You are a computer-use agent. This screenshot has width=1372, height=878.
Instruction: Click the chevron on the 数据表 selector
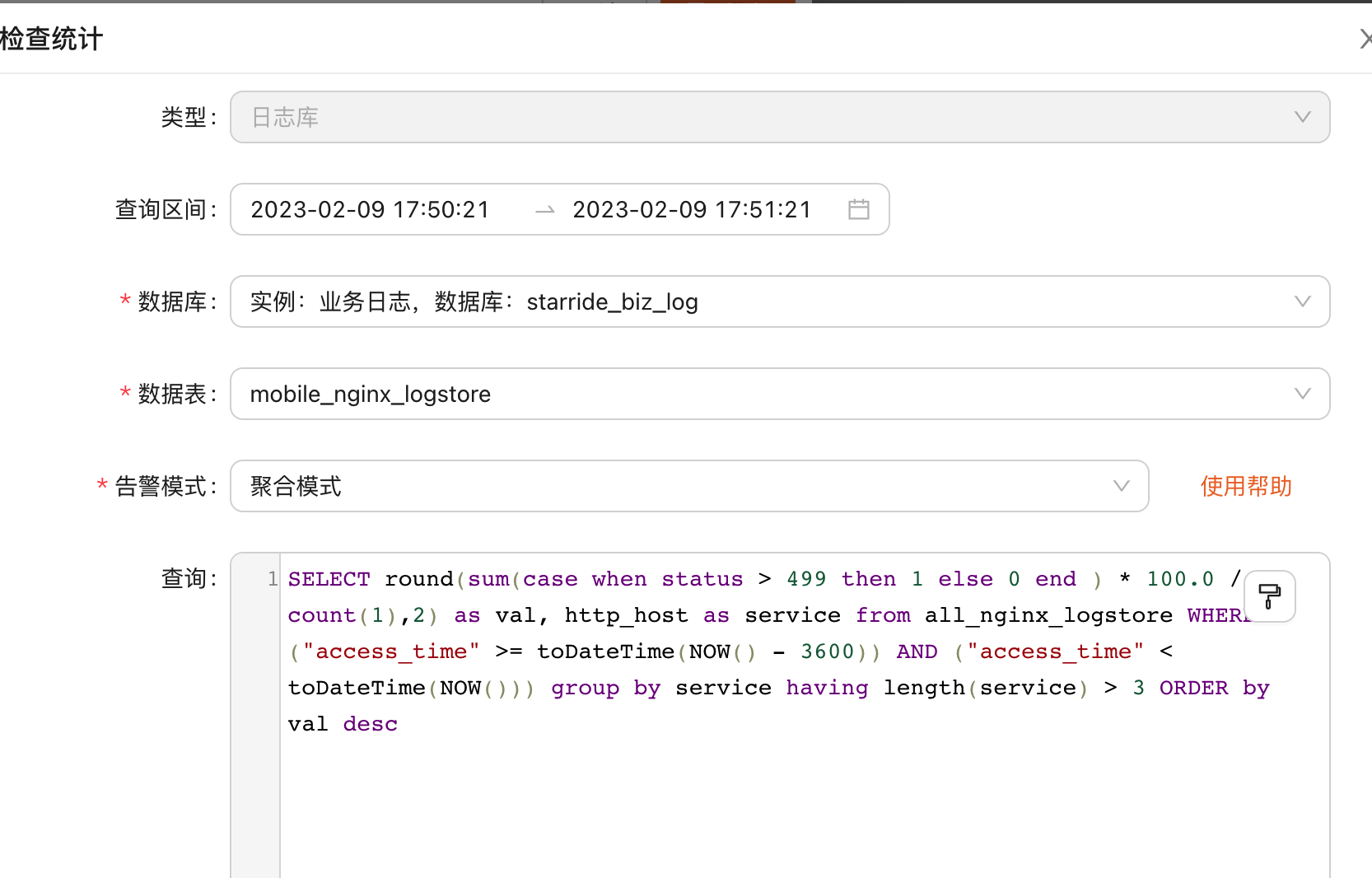pos(1302,394)
